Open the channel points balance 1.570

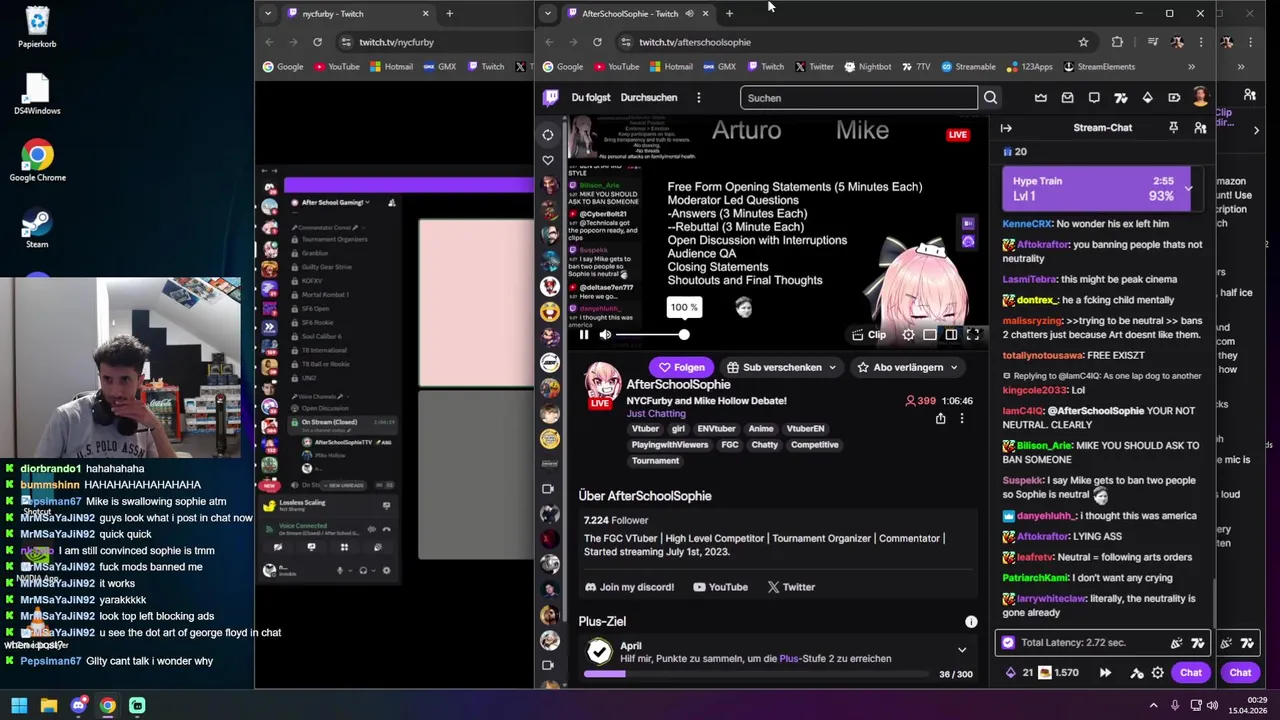[x=1060, y=673]
